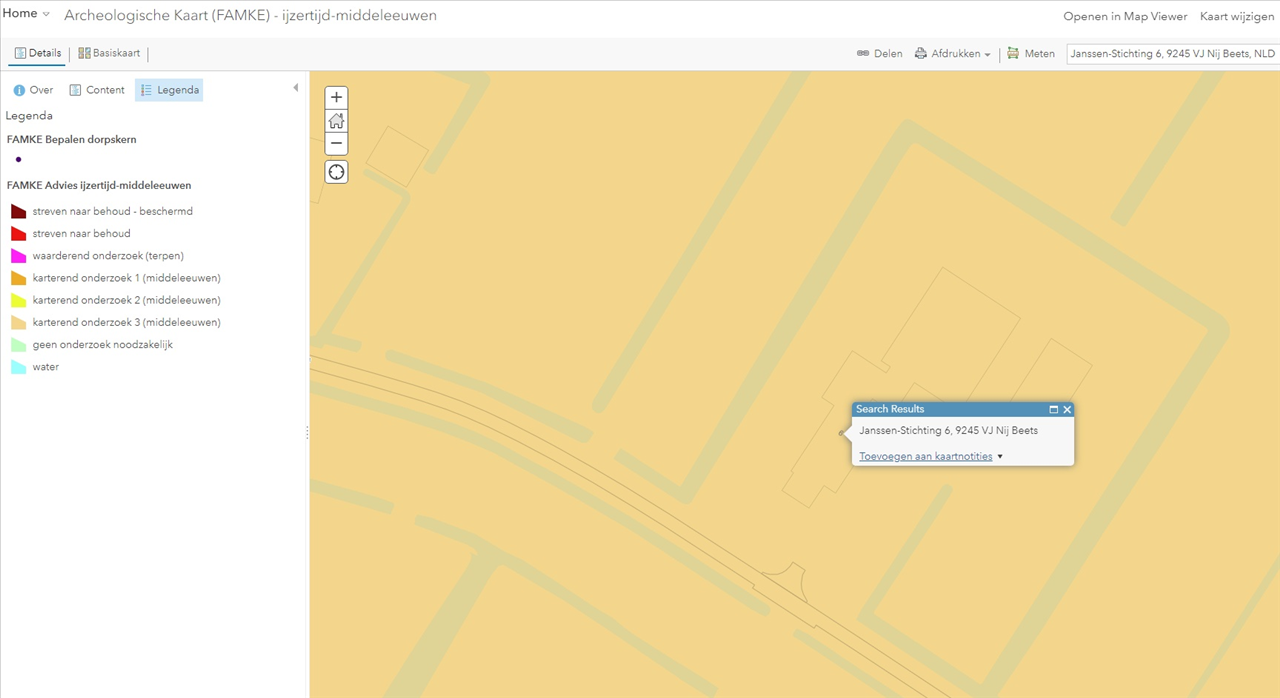Zoom in on the map
The image size is (1280, 698).
337,98
